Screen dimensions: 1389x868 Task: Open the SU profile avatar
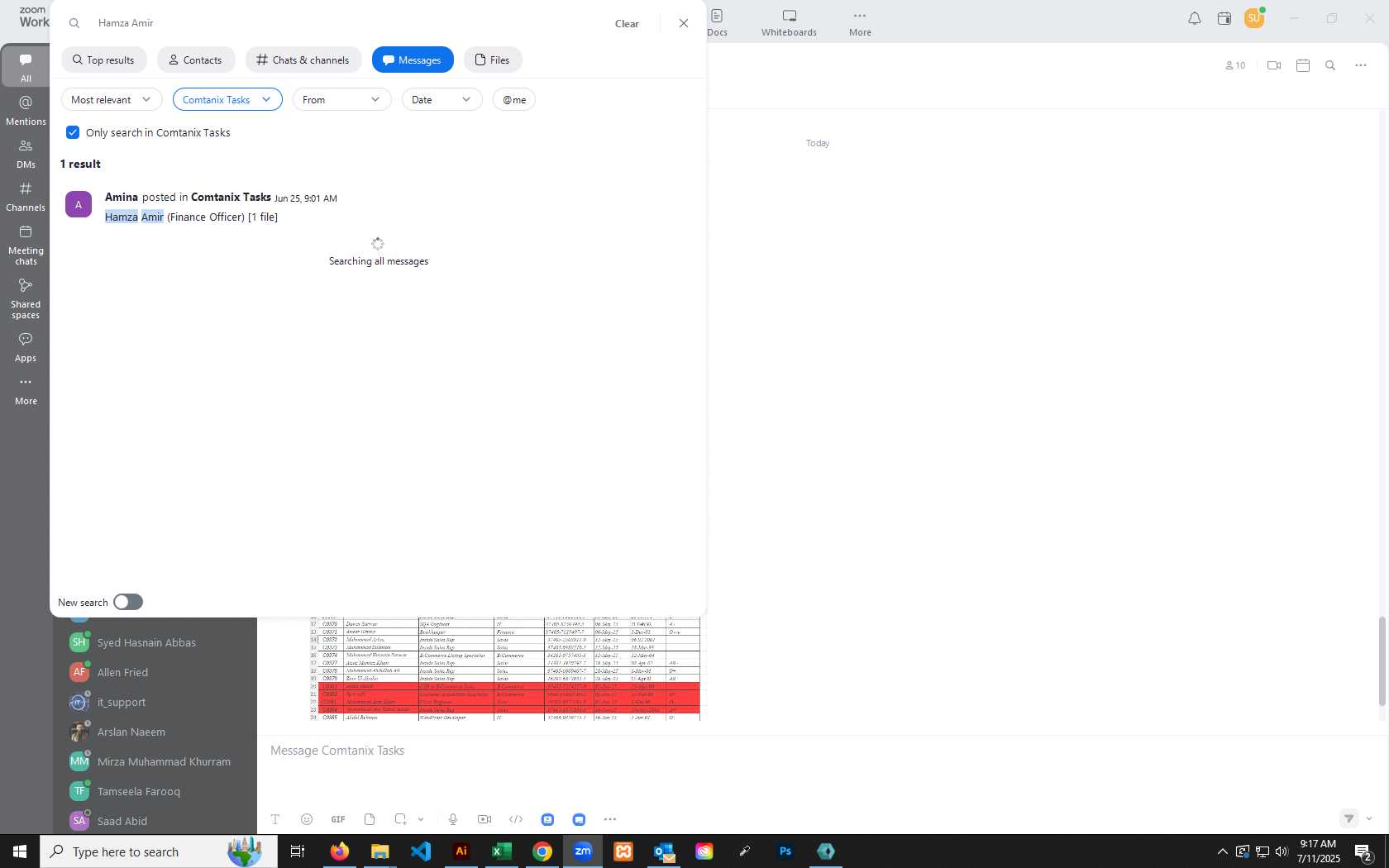tap(1254, 18)
